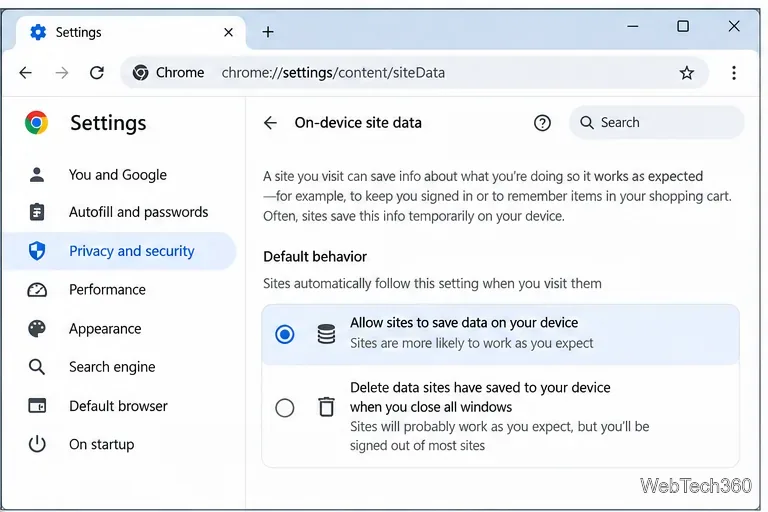Image resolution: width=768 pixels, height=512 pixels.
Task: Click the 'Settings' sidebar heading
Action: pos(108,123)
